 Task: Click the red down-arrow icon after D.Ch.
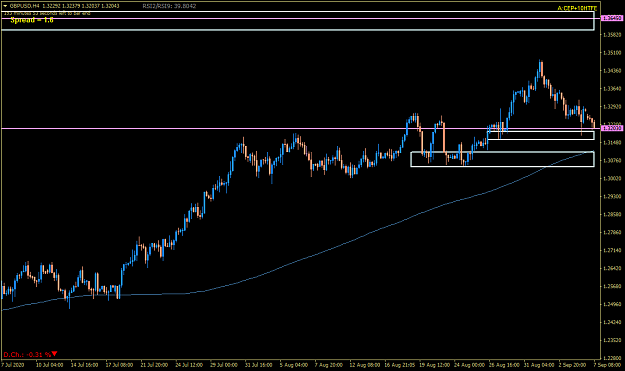(x=55, y=353)
